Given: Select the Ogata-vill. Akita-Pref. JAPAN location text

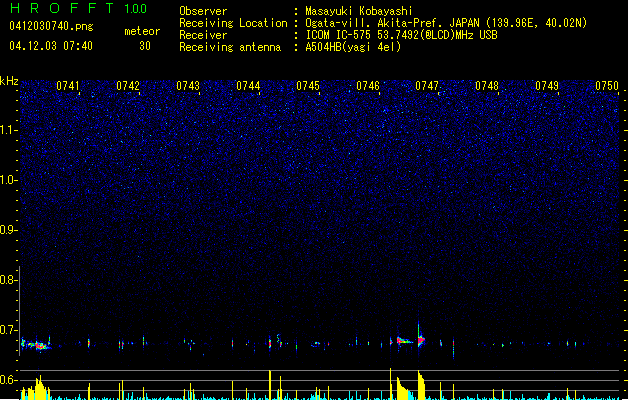Looking at the screenshot, I should 446,23.
